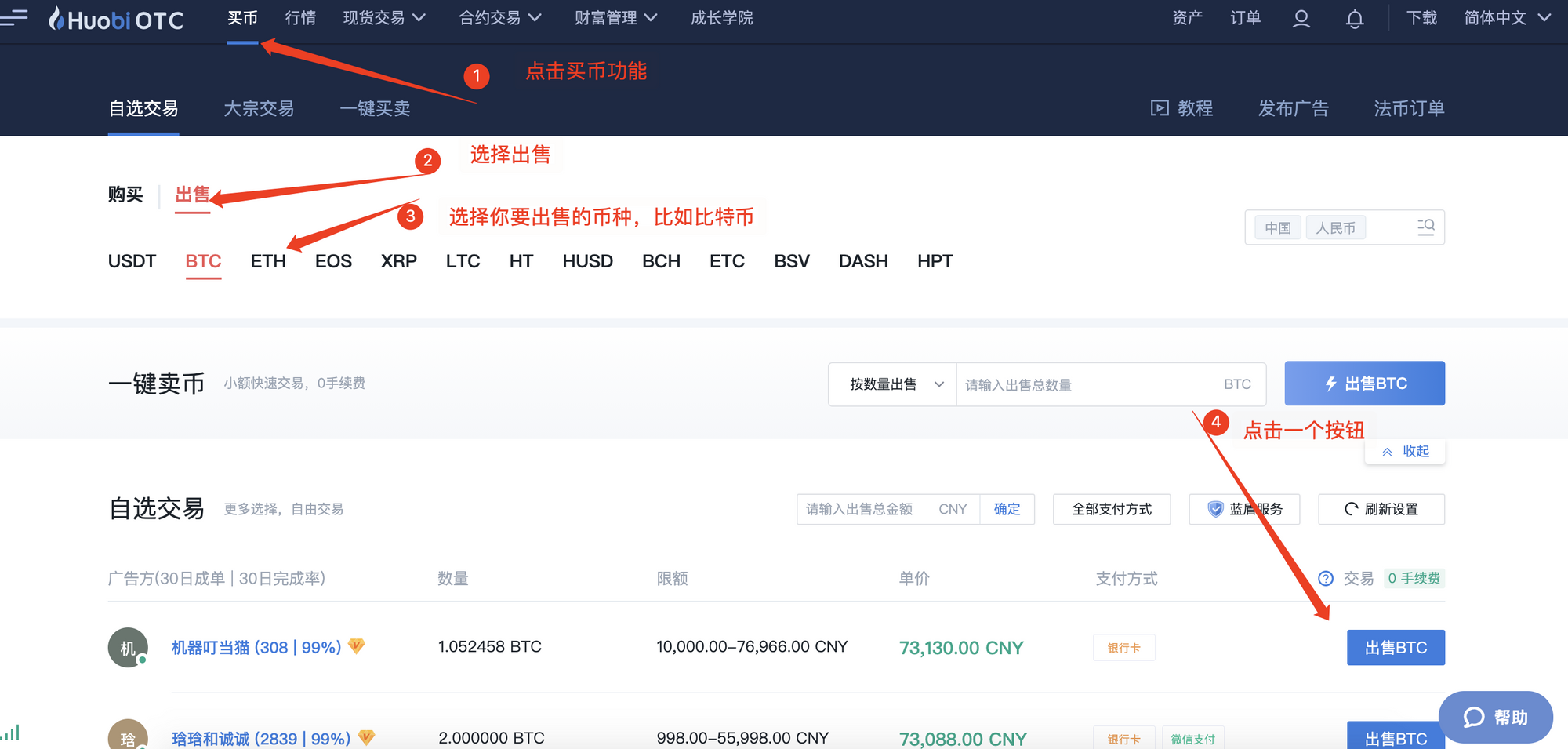Select the LTC coin tab
The width and height of the screenshot is (1568, 749).
pyautogui.click(x=463, y=261)
